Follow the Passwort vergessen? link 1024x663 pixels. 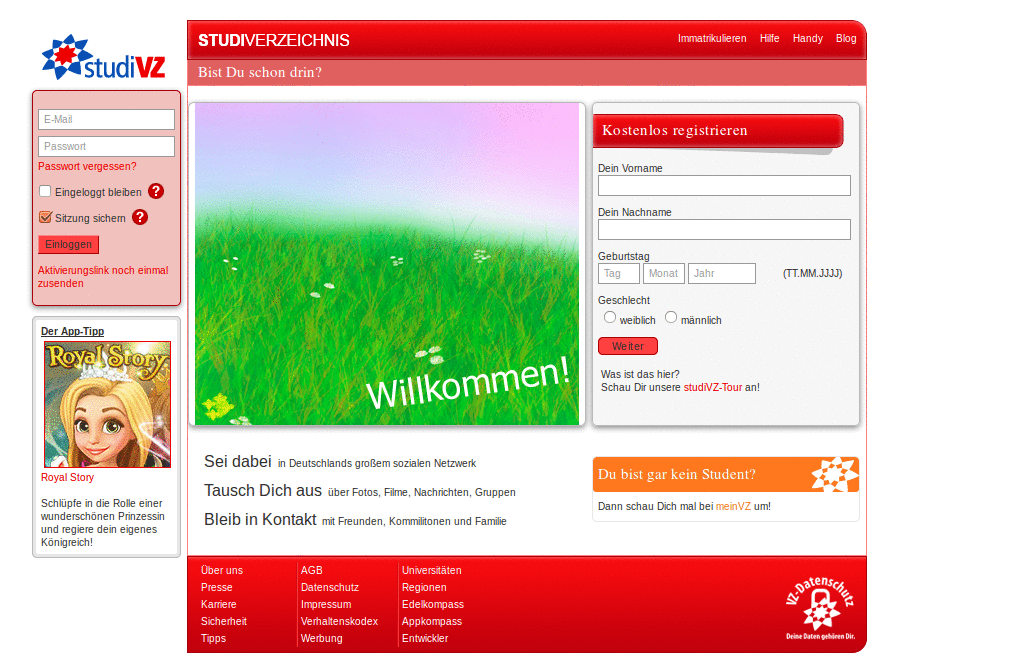pyautogui.click(x=87, y=167)
